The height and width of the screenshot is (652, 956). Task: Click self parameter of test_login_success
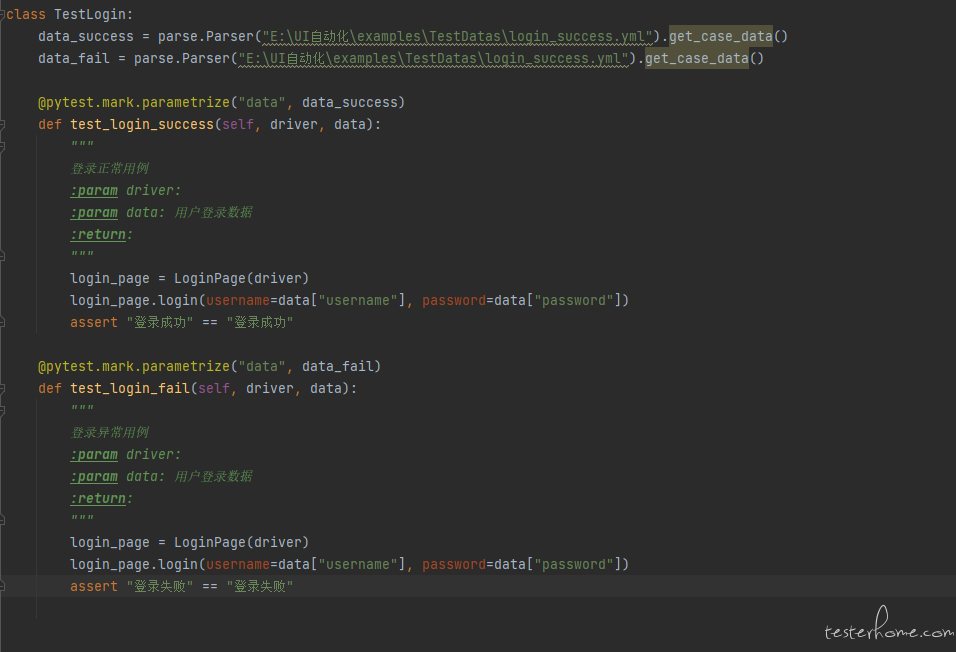coord(238,124)
